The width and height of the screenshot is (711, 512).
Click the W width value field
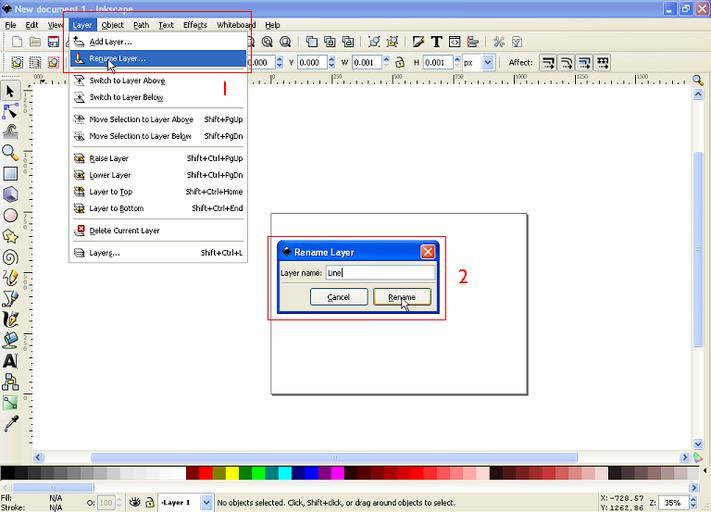(x=366, y=62)
